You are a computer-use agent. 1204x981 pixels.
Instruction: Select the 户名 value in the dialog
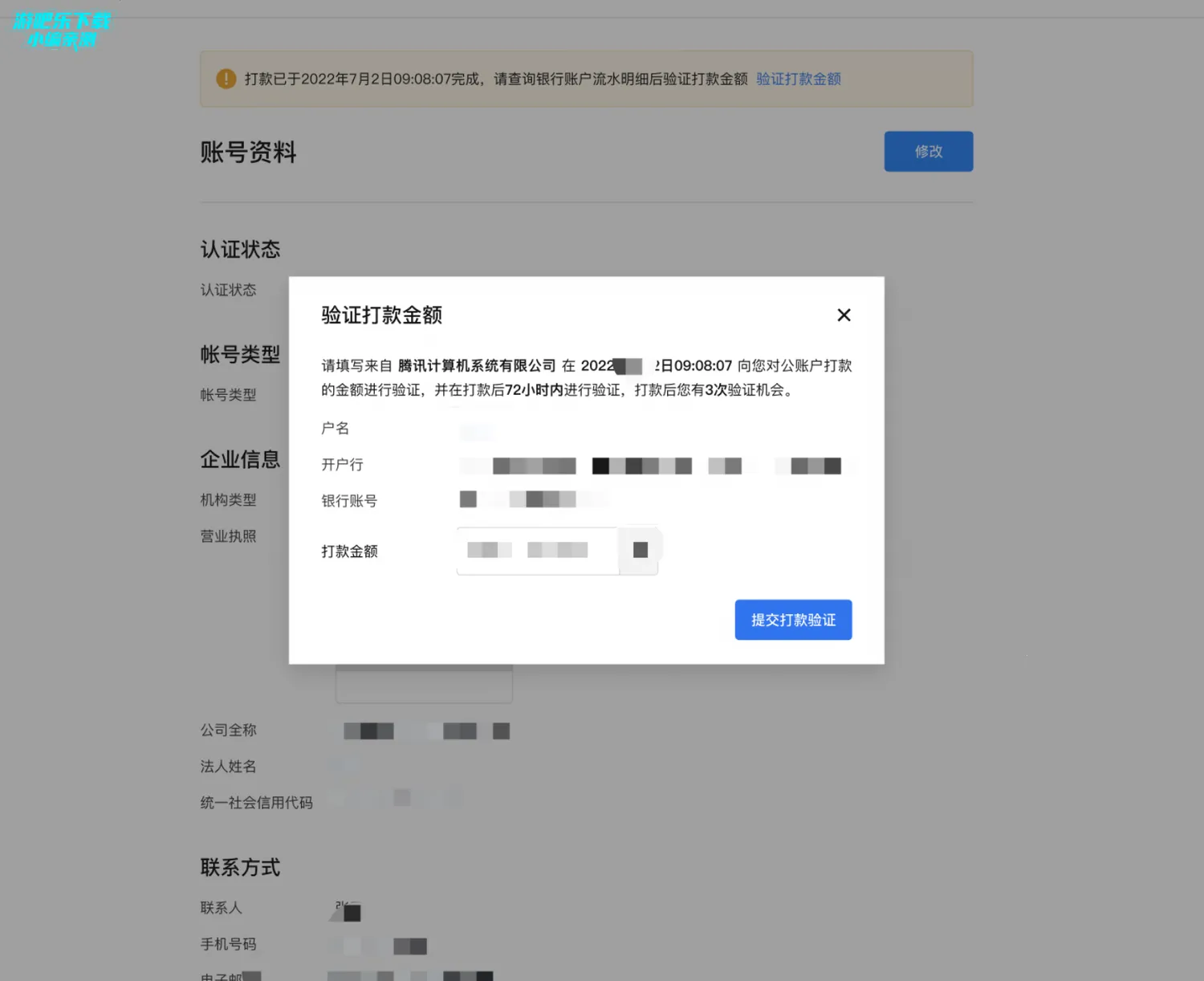click(x=477, y=431)
